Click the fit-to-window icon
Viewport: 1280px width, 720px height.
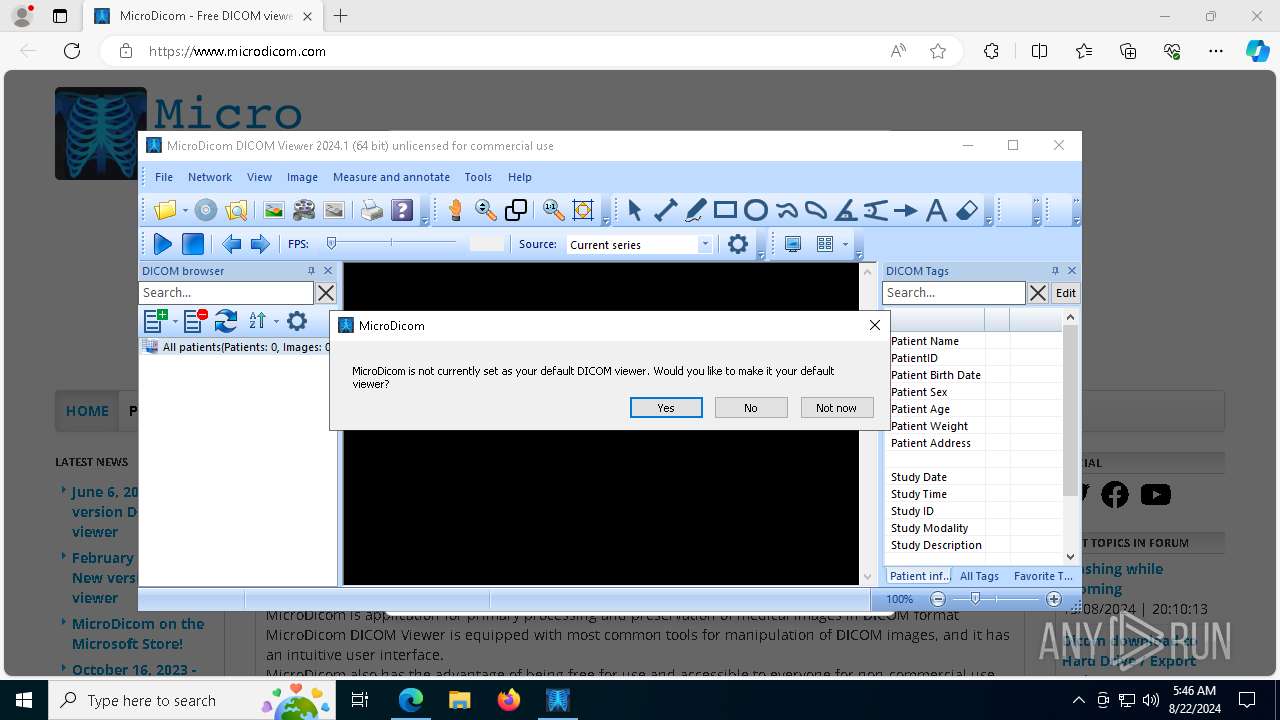click(x=583, y=210)
